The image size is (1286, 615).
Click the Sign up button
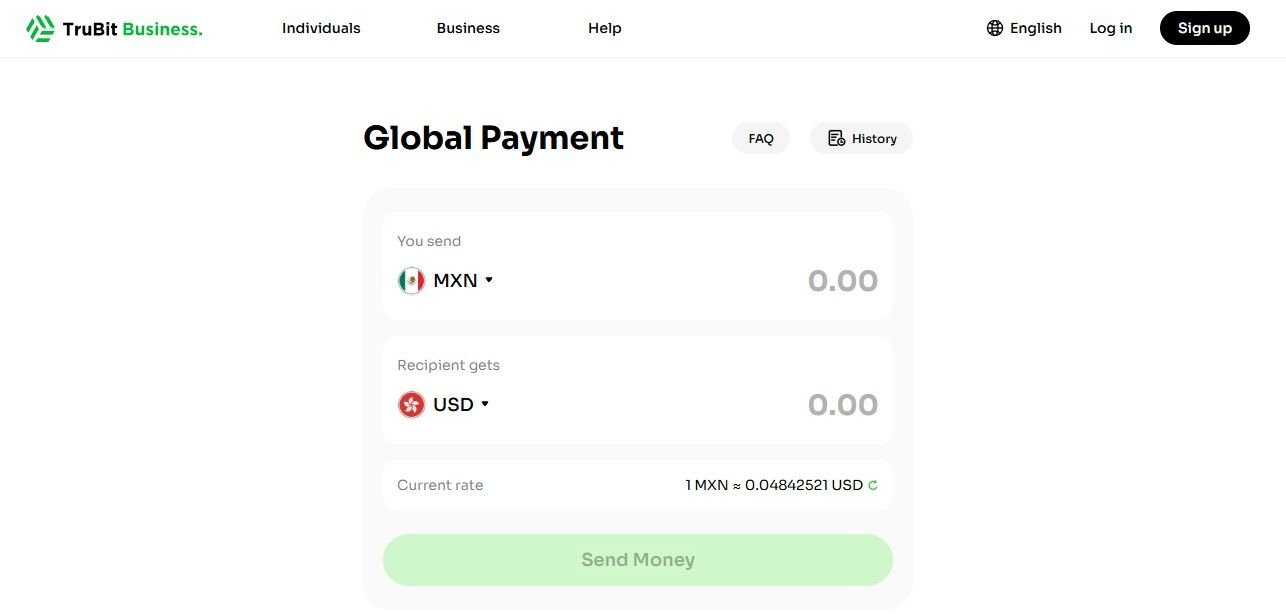click(x=1204, y=28)
